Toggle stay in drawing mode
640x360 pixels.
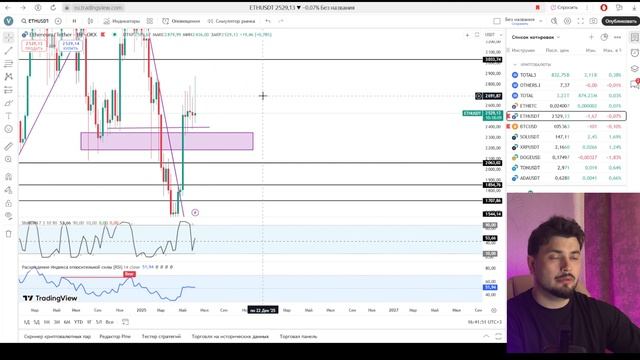tap(9, 190)
